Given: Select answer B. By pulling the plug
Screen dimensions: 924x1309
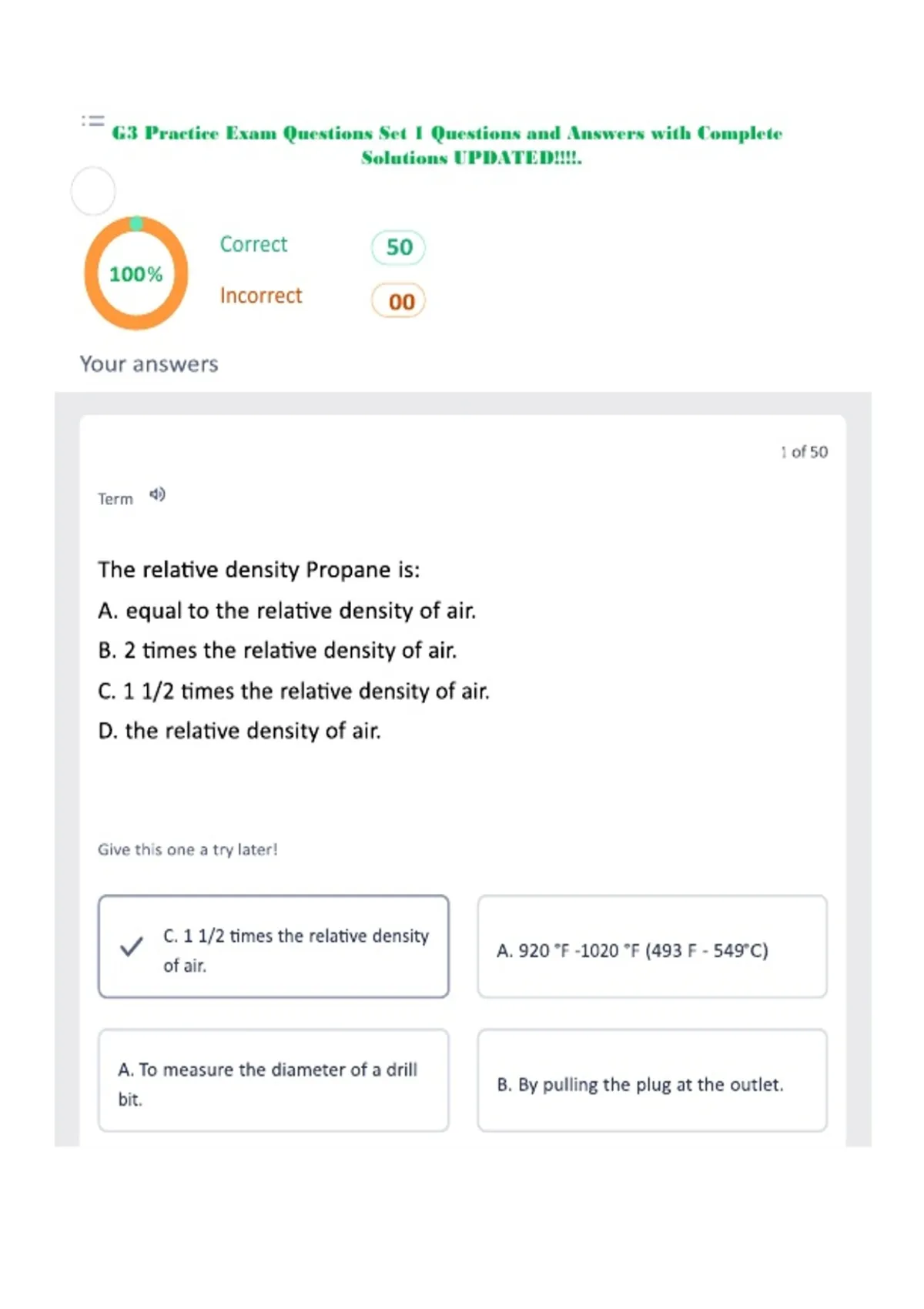Looking at the screenshot, I should click(x=652, y=1080).
